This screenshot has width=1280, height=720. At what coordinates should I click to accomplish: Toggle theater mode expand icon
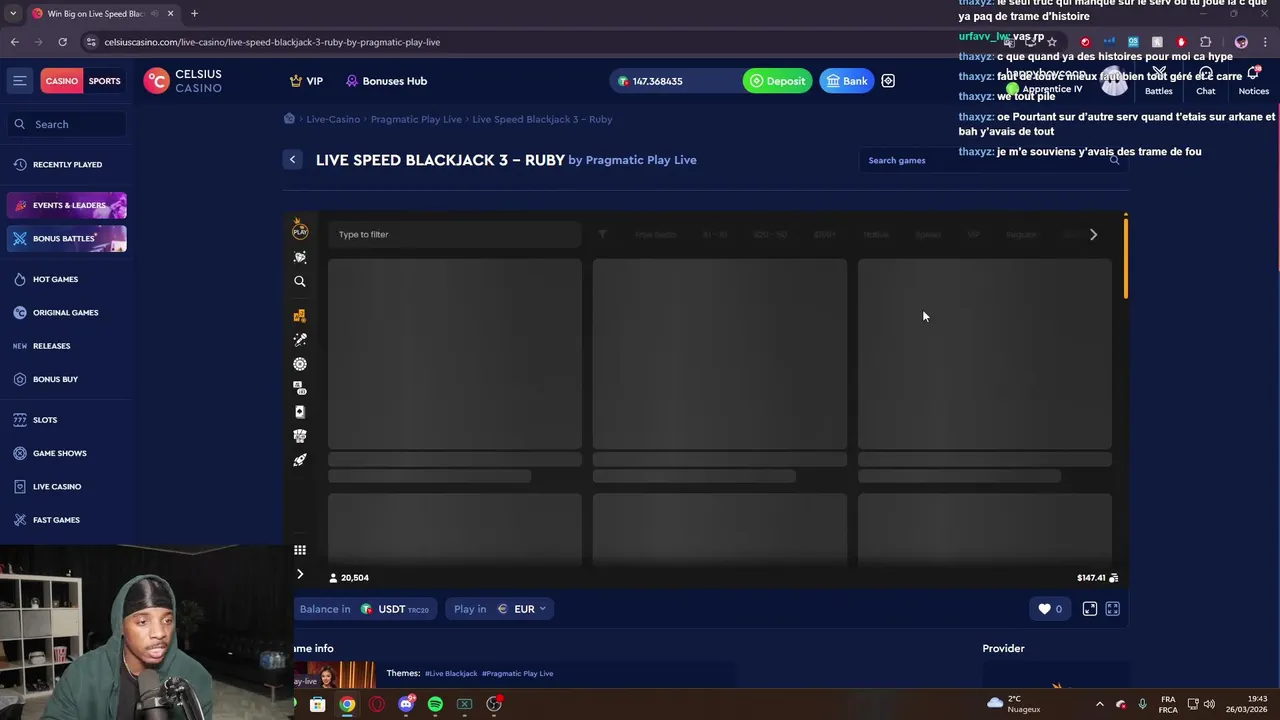point(1090,609)
